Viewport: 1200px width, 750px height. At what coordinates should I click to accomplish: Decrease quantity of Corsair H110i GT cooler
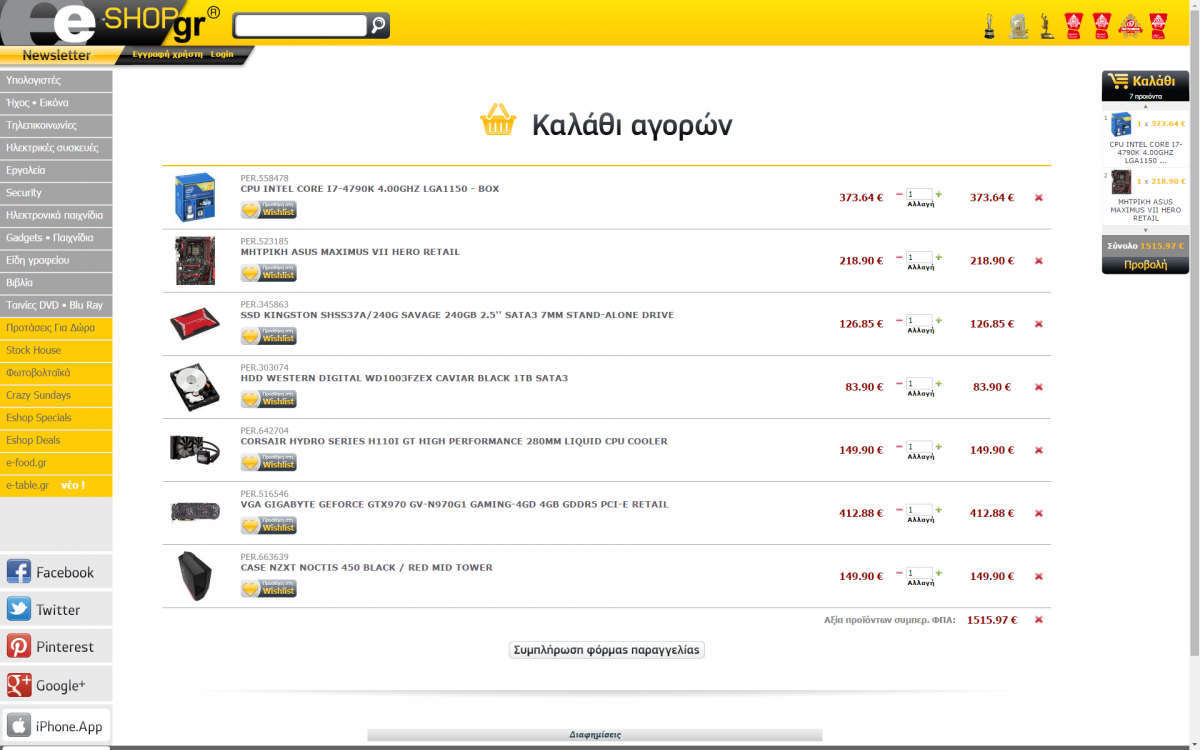(x=899, y=446)
